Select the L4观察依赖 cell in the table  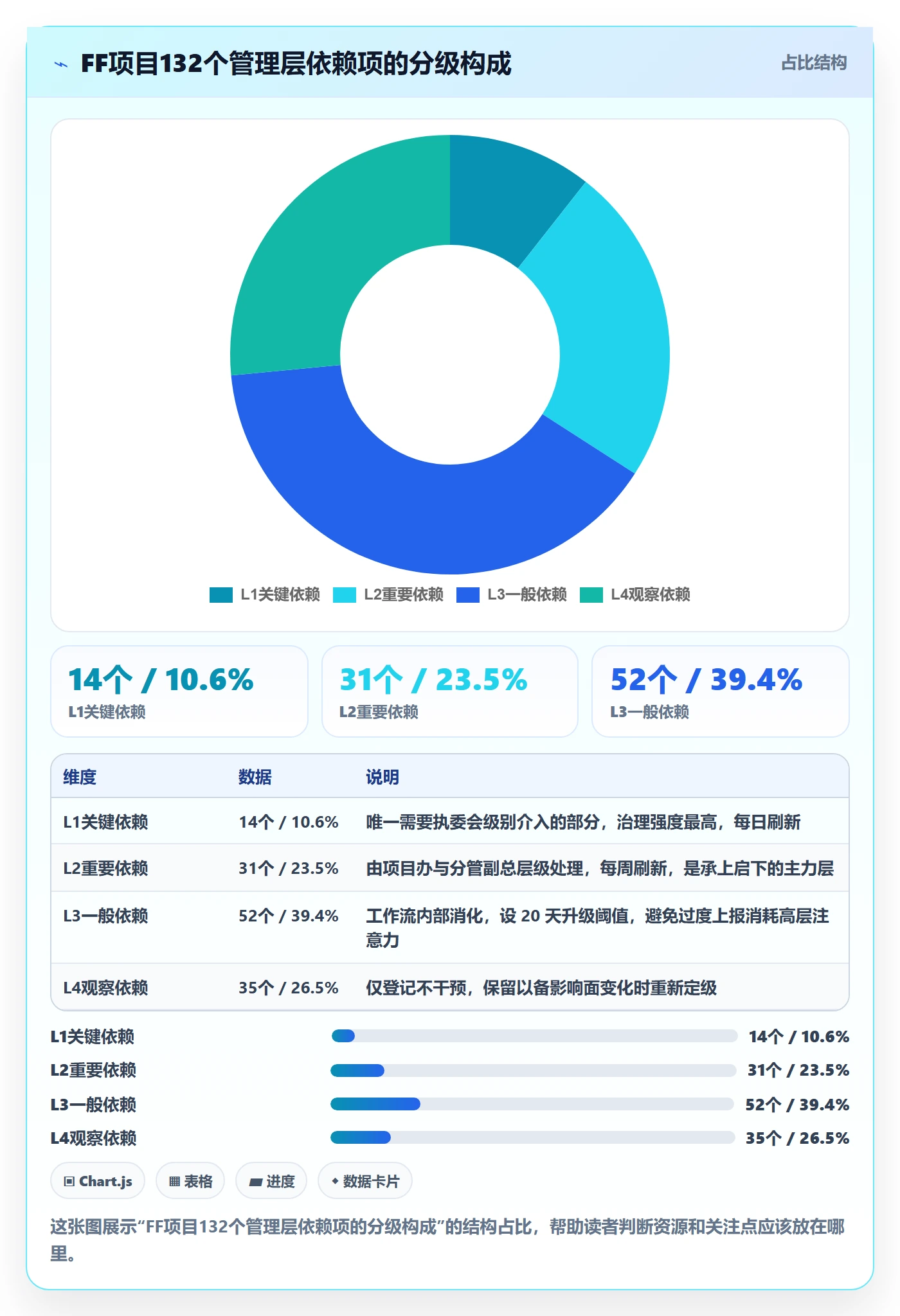[x=105, y=988]
